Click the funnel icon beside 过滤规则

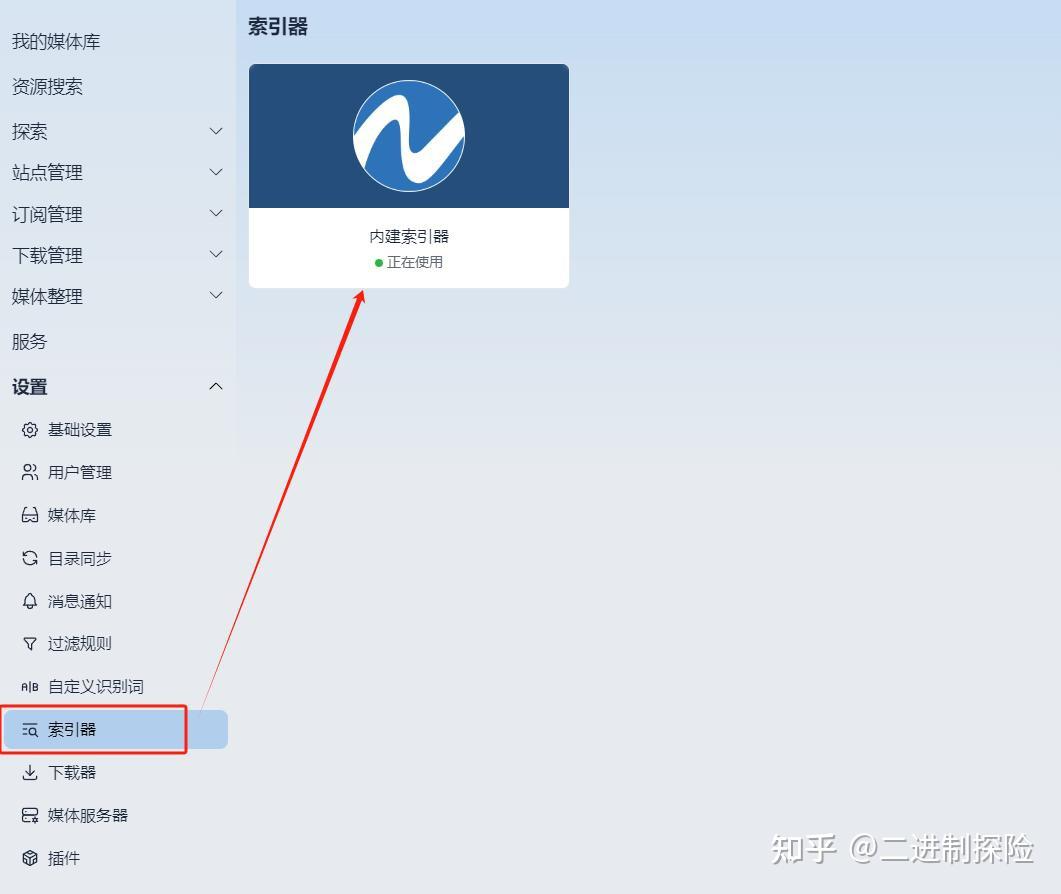pos(30,644)
